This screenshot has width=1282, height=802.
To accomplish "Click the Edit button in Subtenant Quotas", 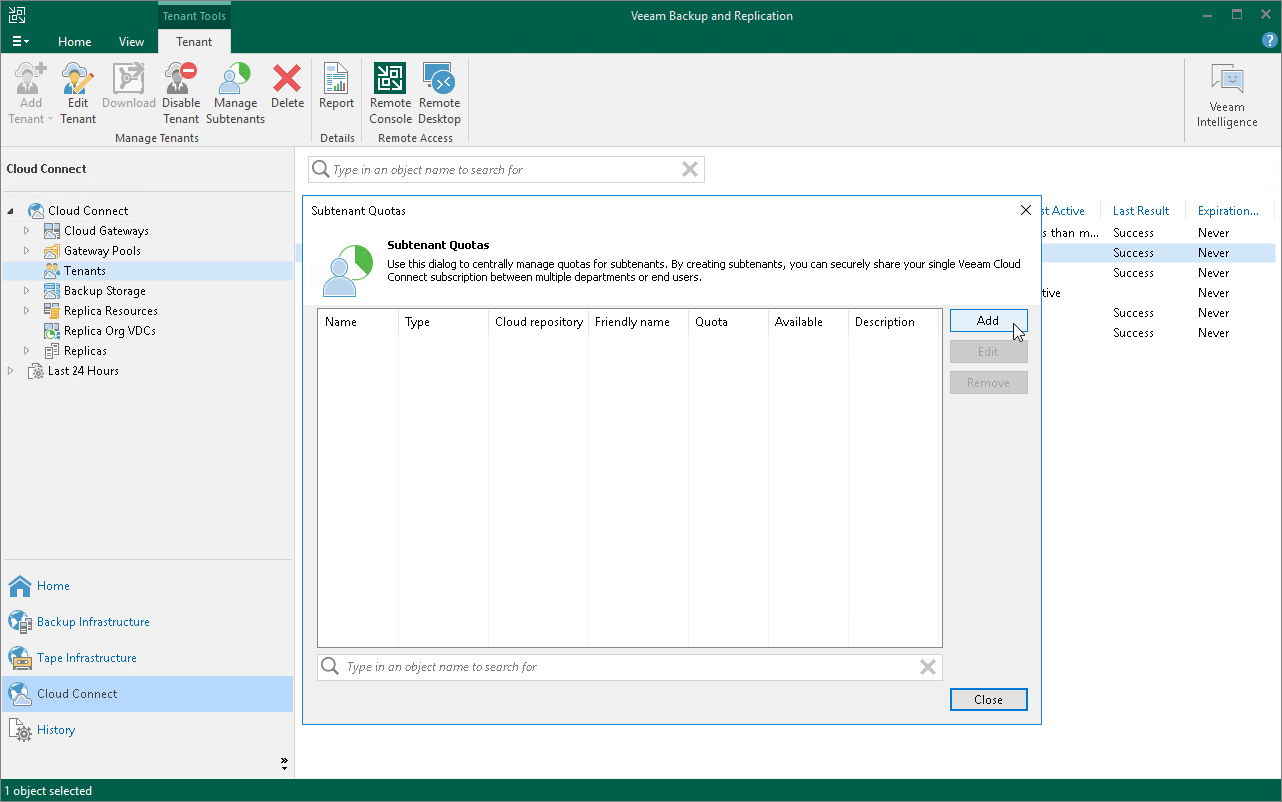I will tap(988, 352).
